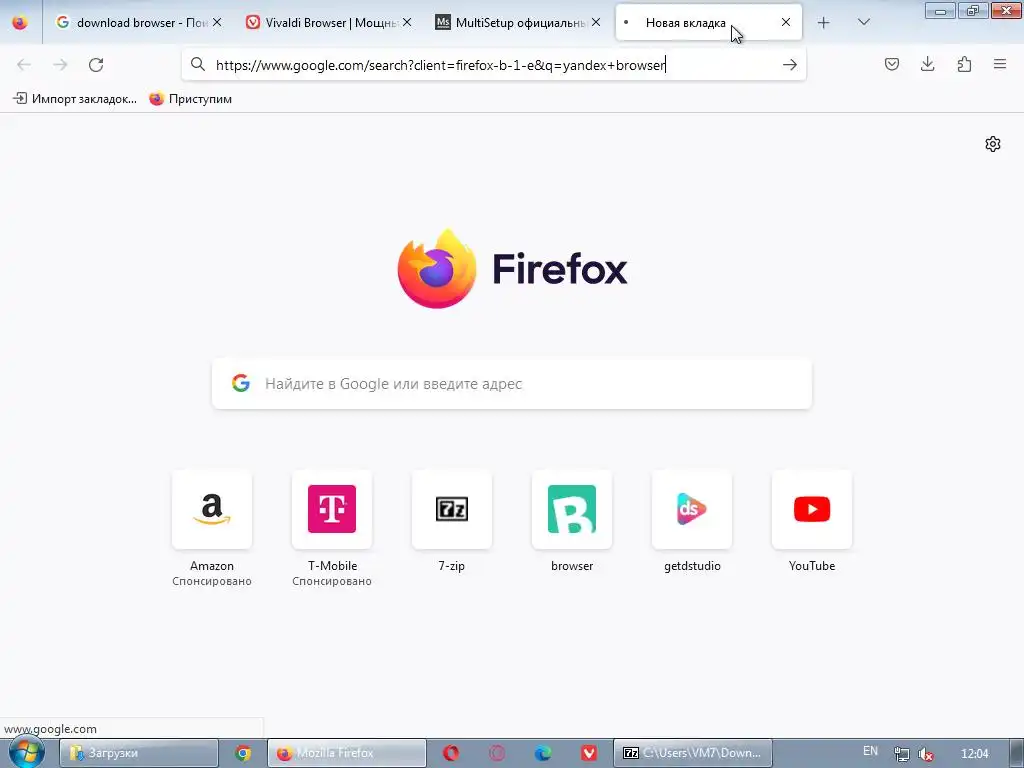This screenshot has width=1024, height=768.
Task: Click the address bar search magnifier icon
Action: click(198, 64)
